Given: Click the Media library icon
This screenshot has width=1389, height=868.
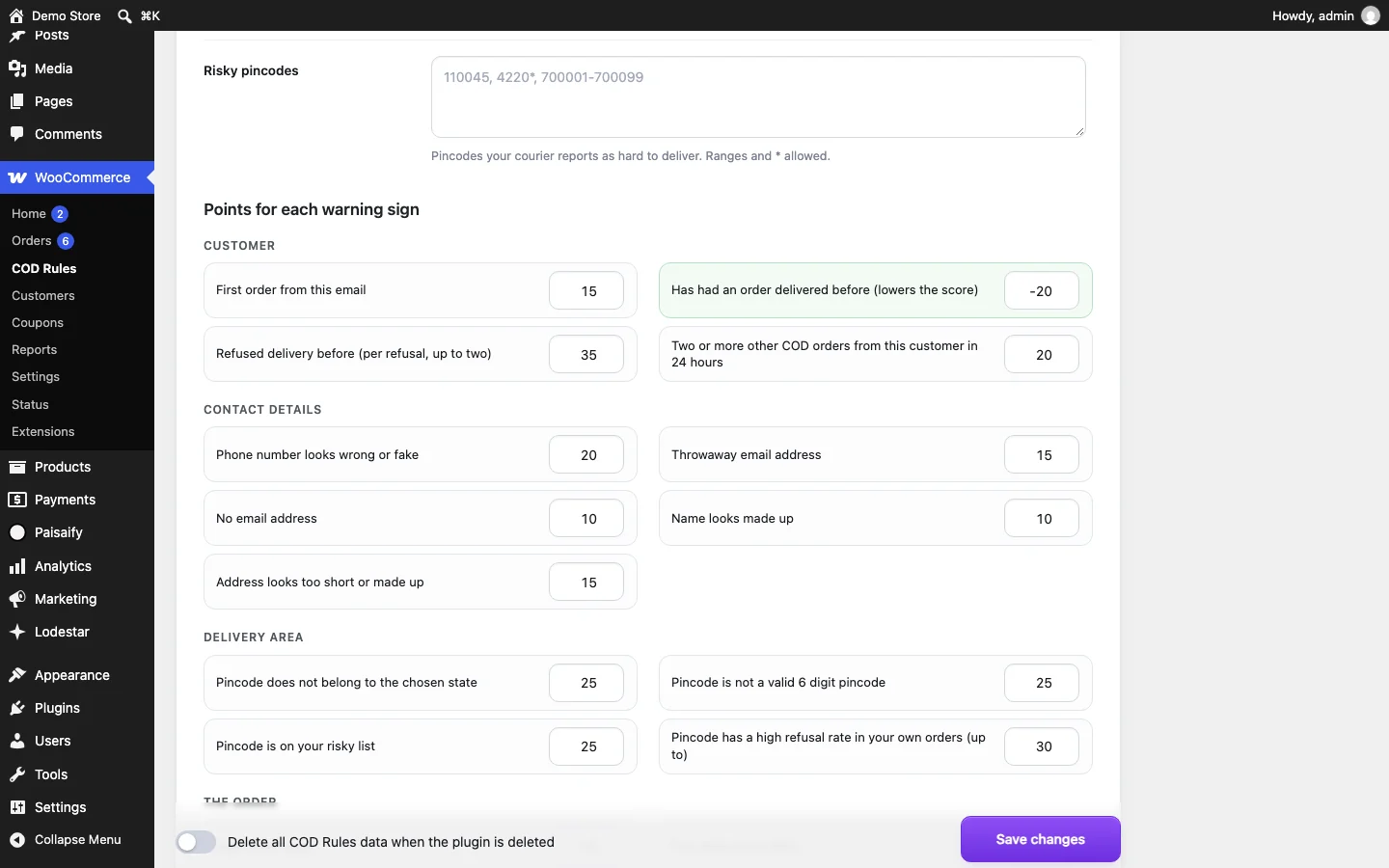Looking at the screenshot, I should coord(17,68).
